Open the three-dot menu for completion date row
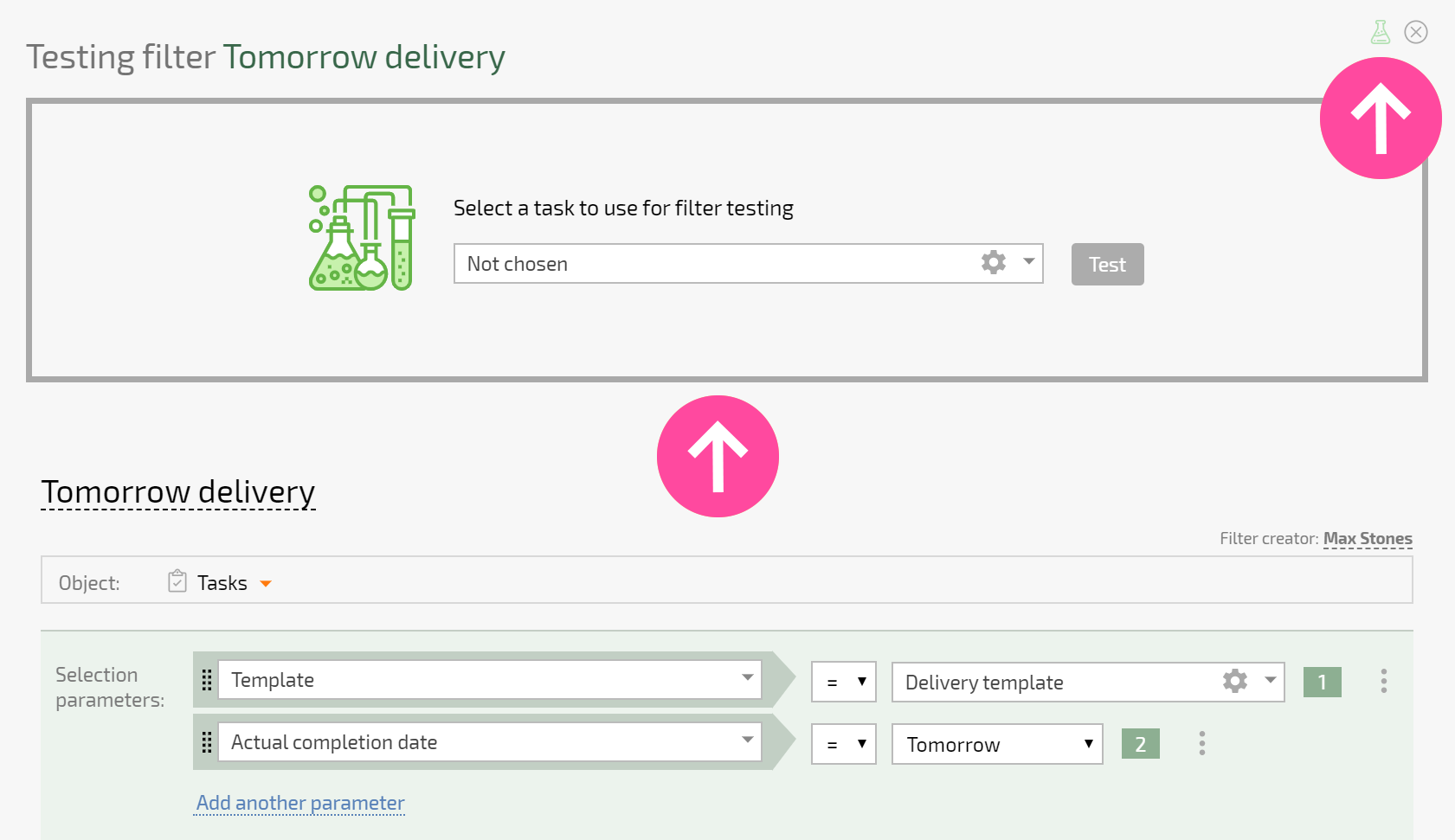Image resolution: width=1455 pixels, height=840 pixels. [x=1202, y=743]
